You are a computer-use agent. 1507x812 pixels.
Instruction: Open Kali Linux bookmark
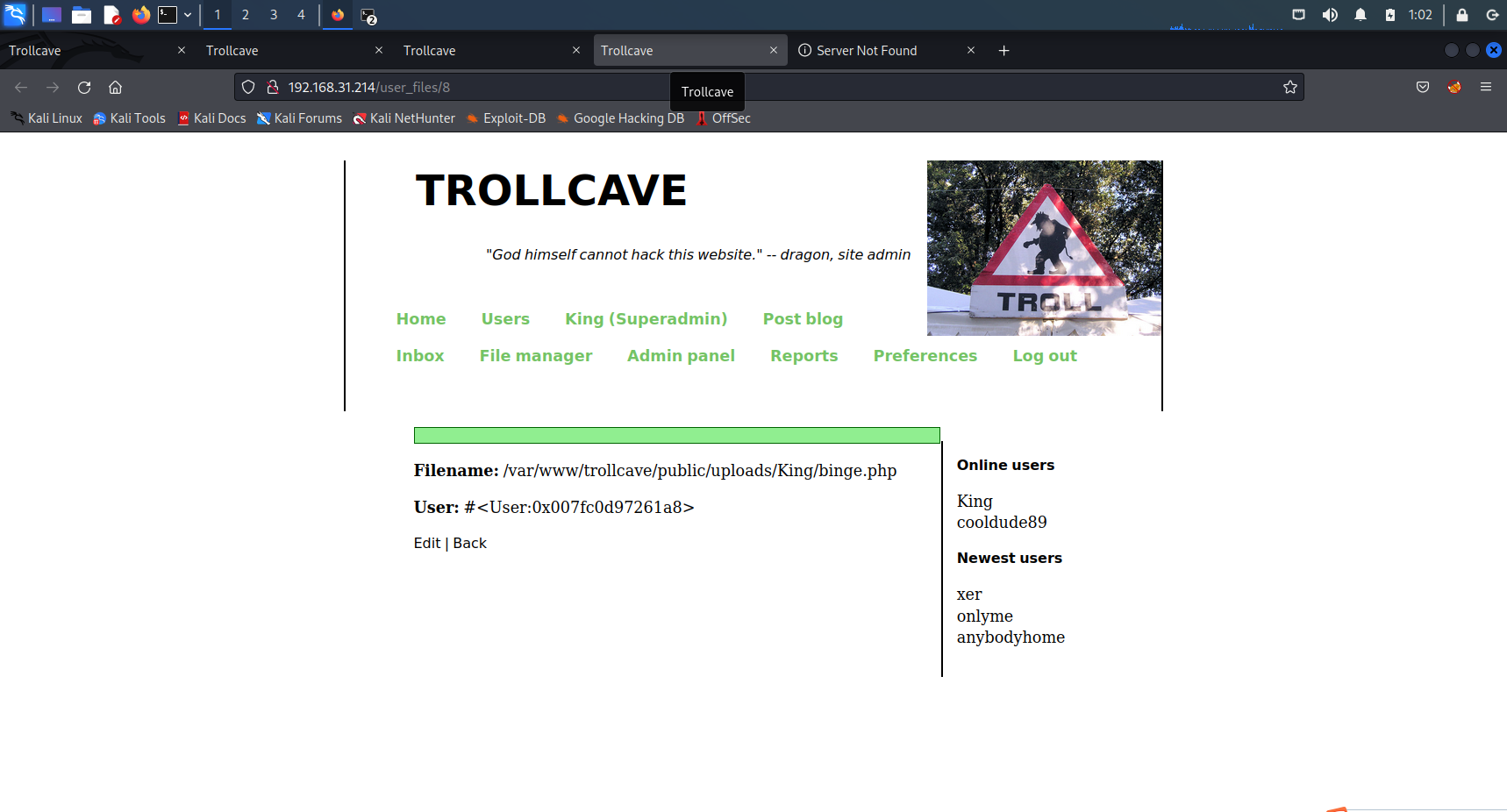click(46, 118)
